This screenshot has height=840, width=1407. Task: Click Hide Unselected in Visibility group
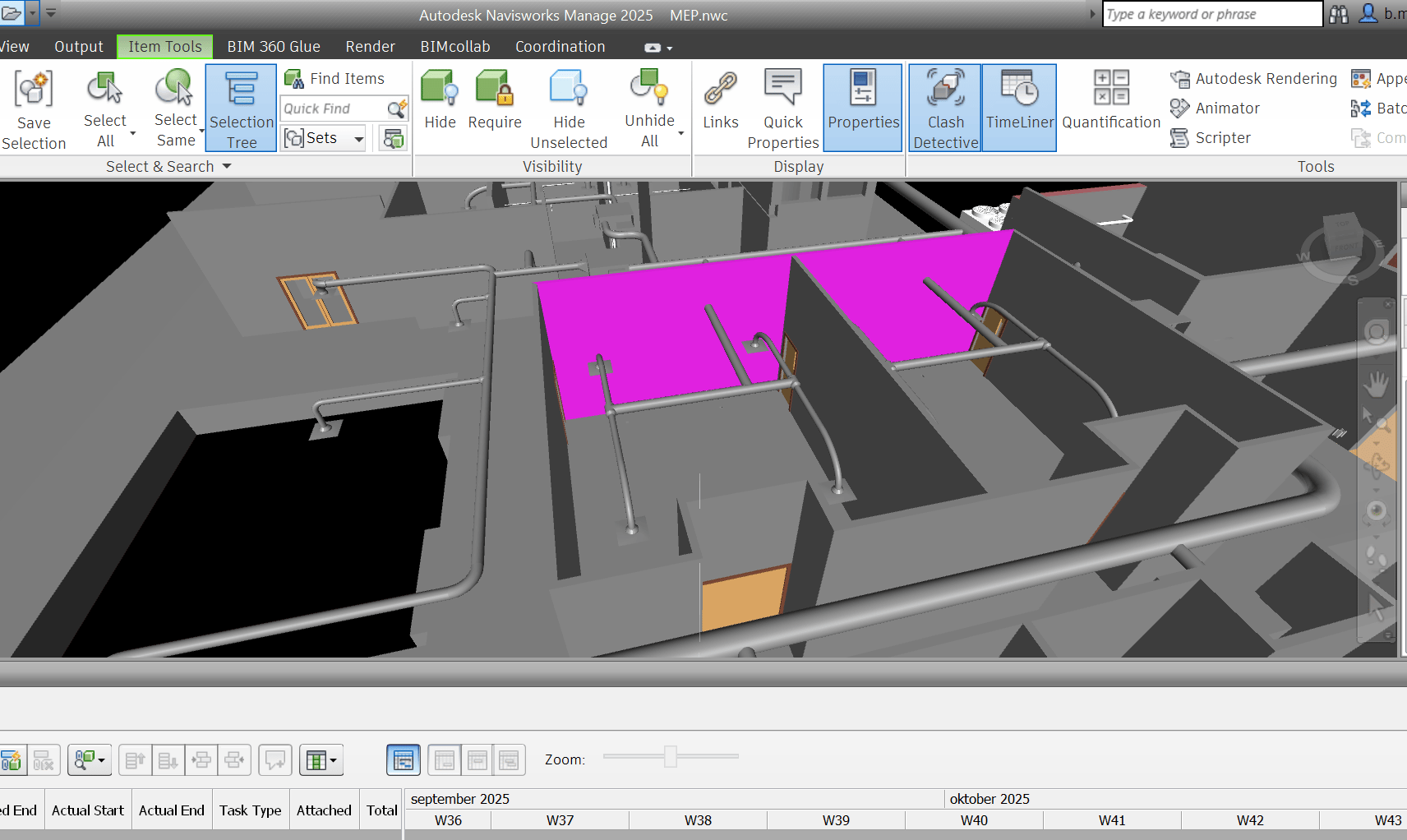(569, 108)
